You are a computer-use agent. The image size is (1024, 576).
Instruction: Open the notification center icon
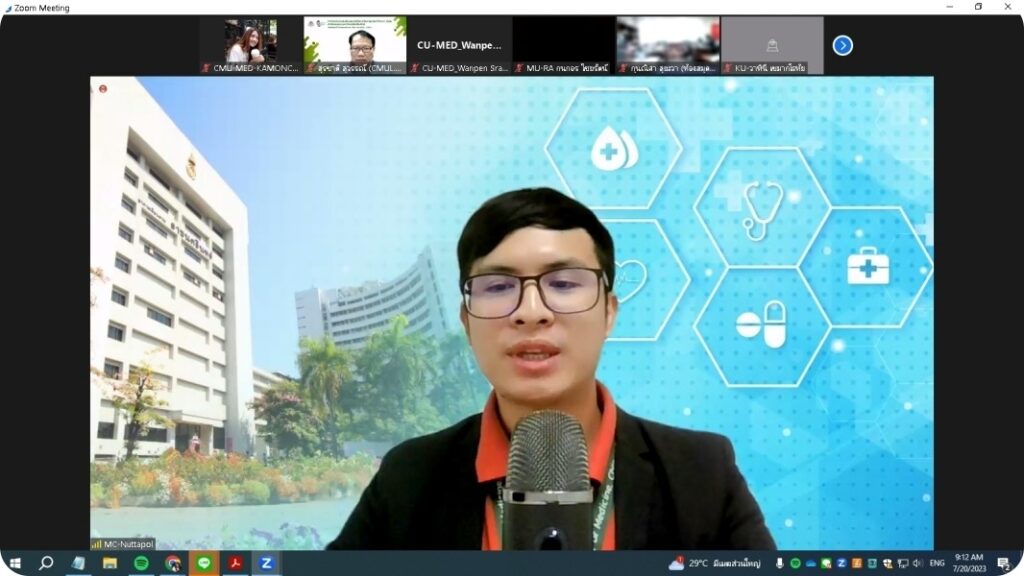pyautogui.click(x=1003, y=563)
